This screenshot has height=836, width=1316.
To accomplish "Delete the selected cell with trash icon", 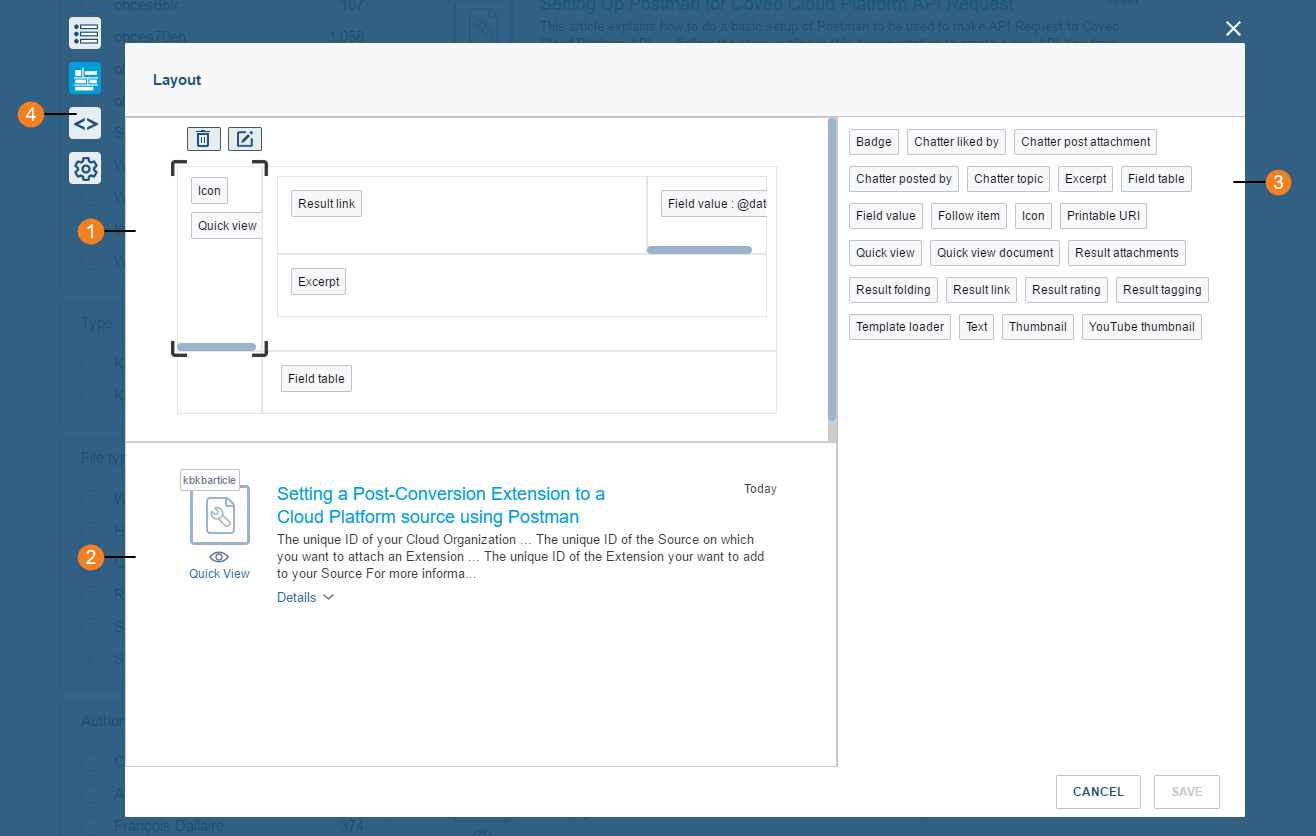I will 203,139.
